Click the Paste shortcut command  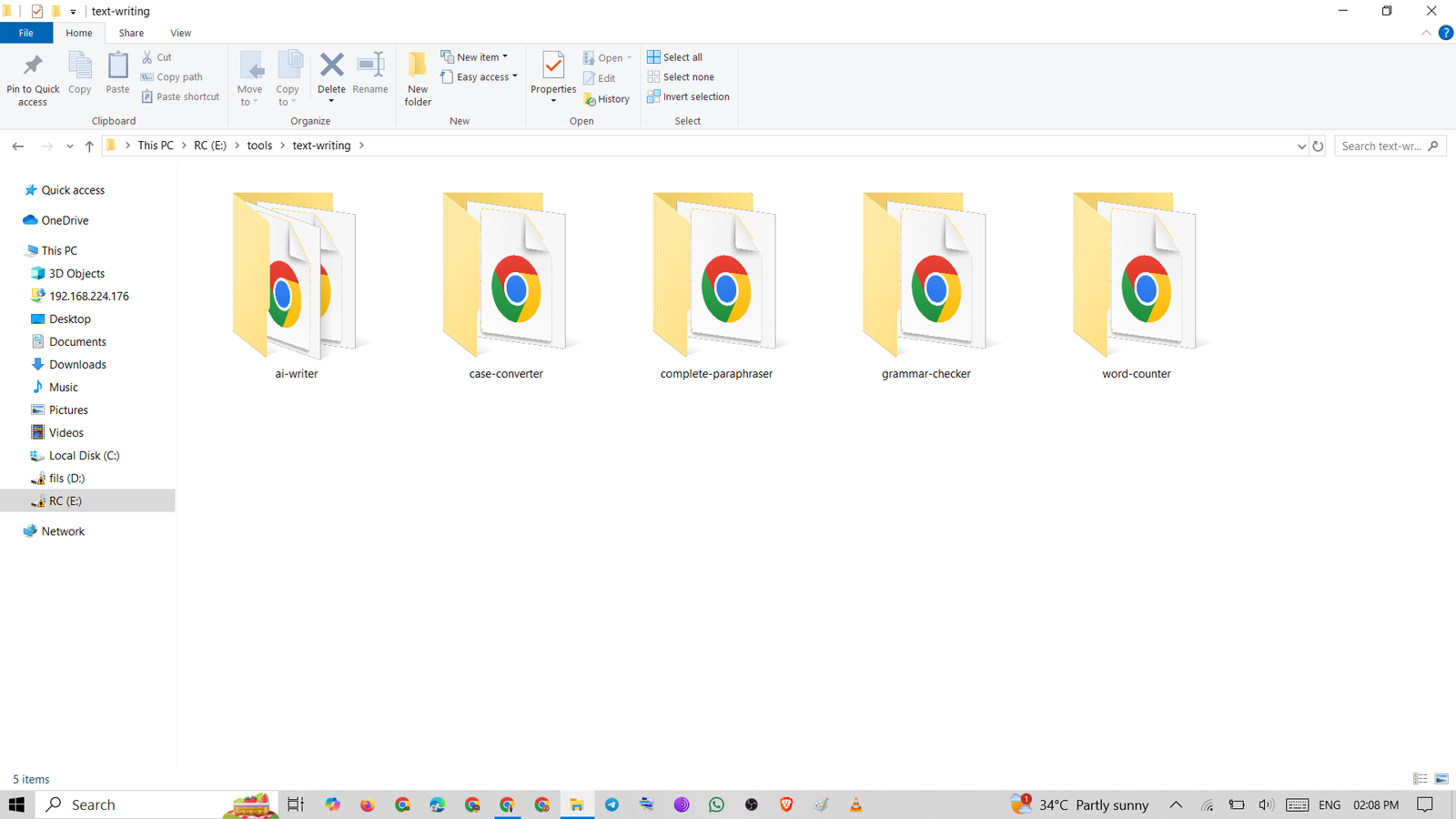point(180,96)
